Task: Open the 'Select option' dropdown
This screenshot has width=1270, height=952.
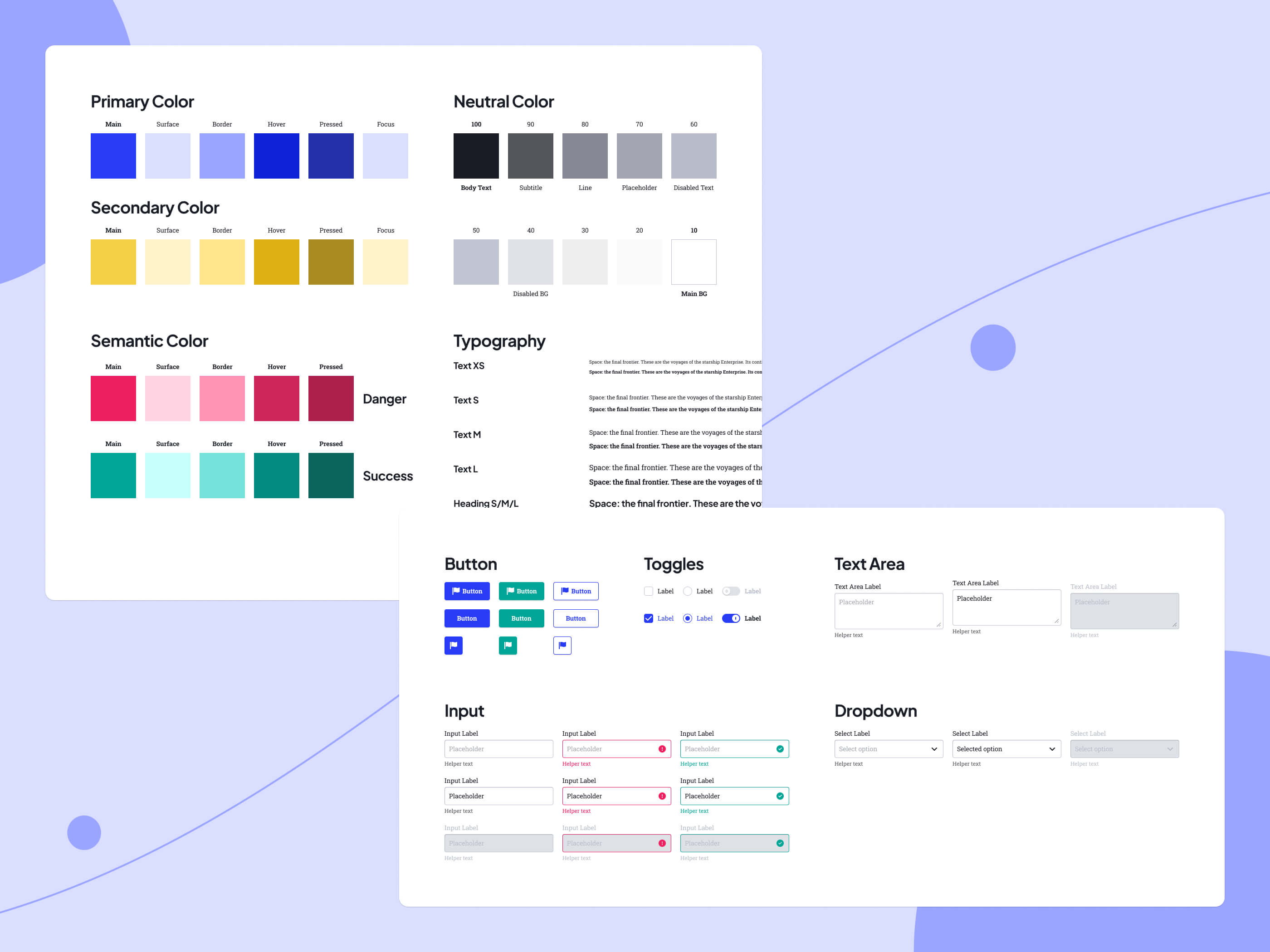Action: coord(888,749)
